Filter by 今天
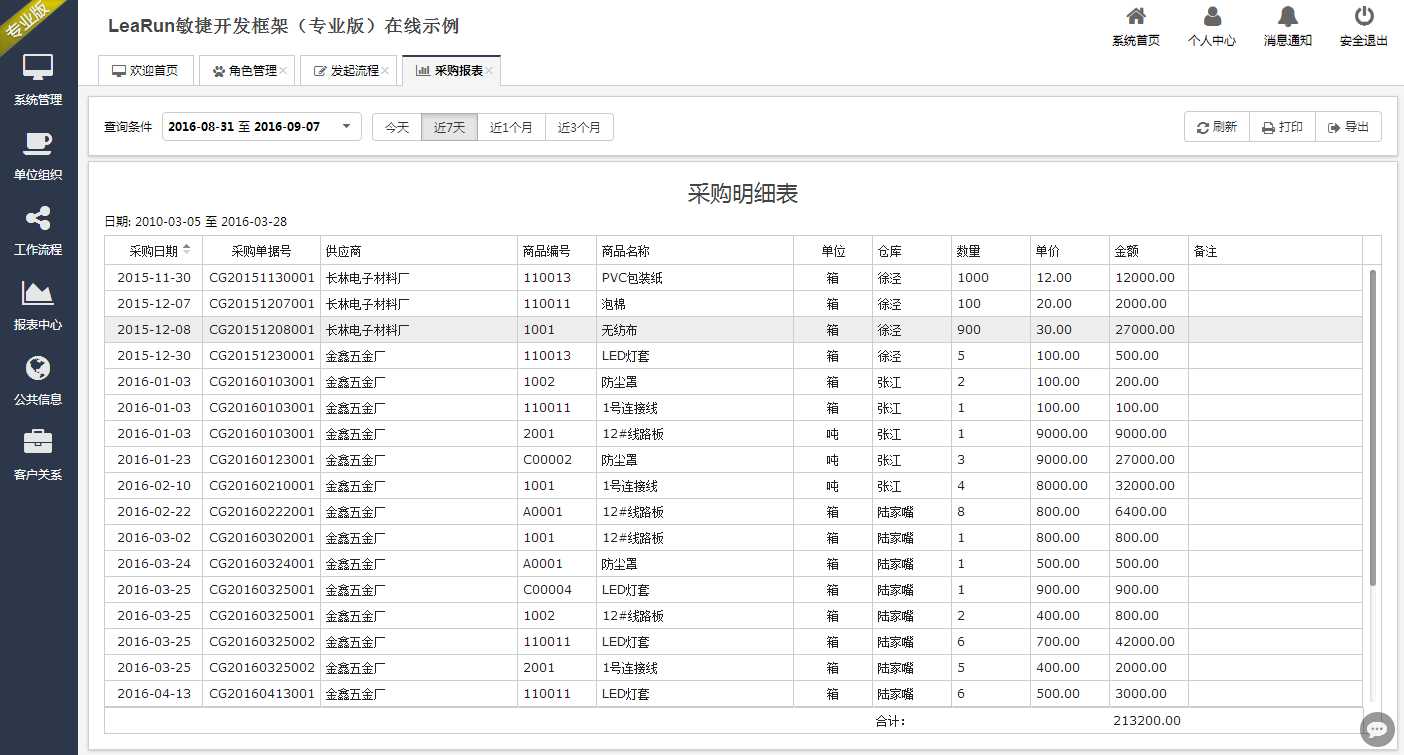This screenshot has height=755, width=1404. (397, 127)
